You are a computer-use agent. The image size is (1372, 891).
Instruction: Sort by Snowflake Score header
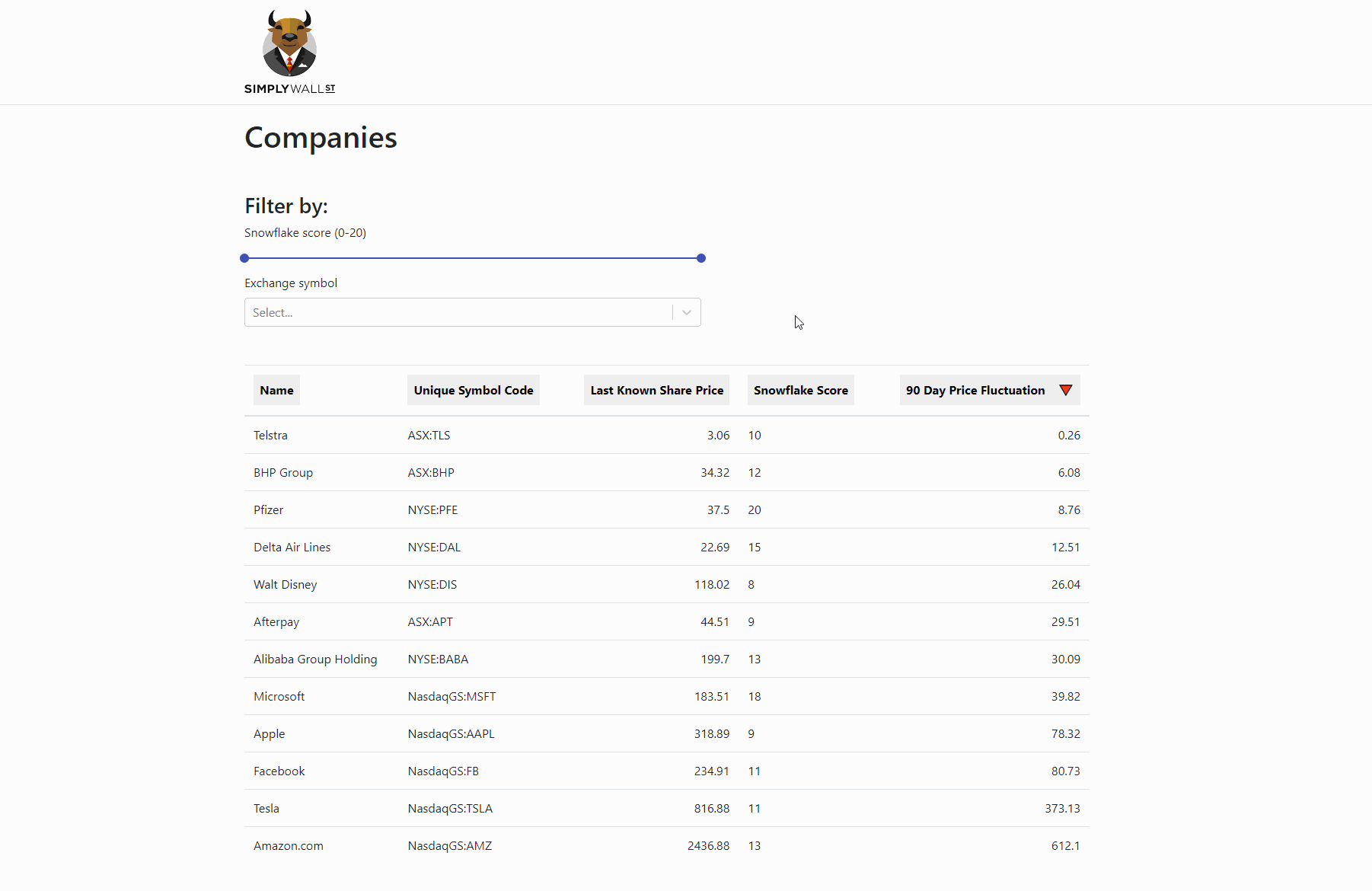800,390
